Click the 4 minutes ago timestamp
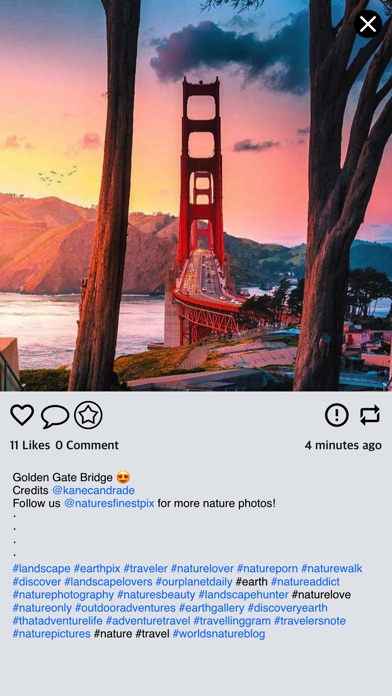Image resolution: width=392 pixels, height=696 pixels. [x=343, y=445]
